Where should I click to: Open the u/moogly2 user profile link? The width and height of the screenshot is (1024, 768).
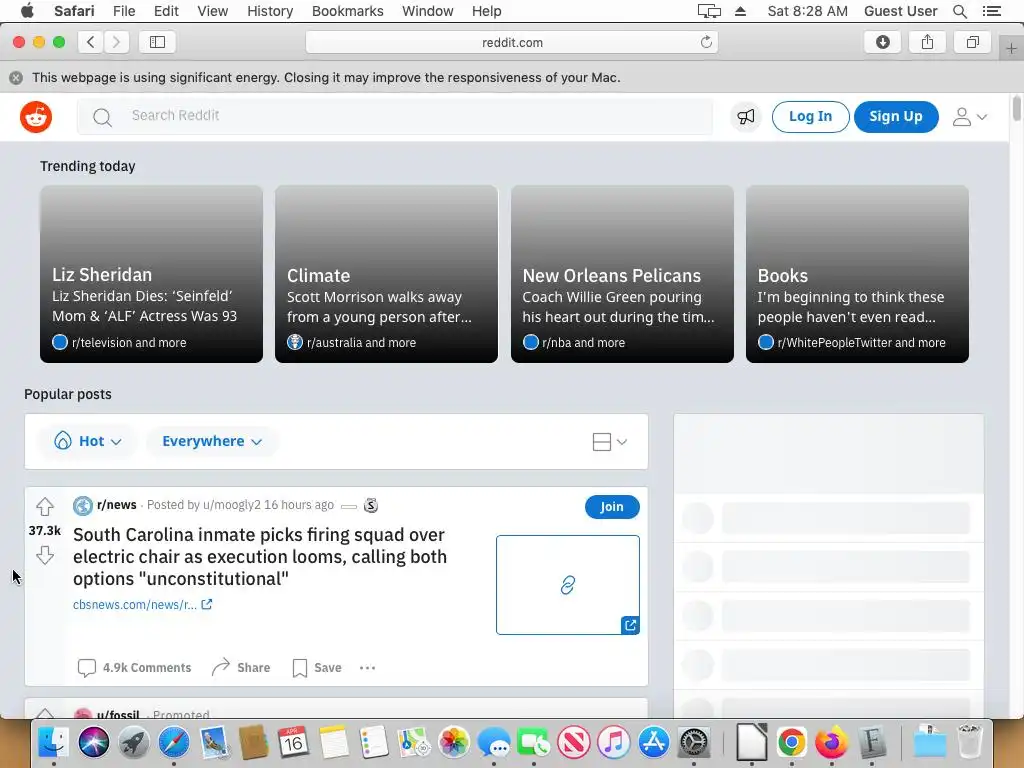point(232,505)
